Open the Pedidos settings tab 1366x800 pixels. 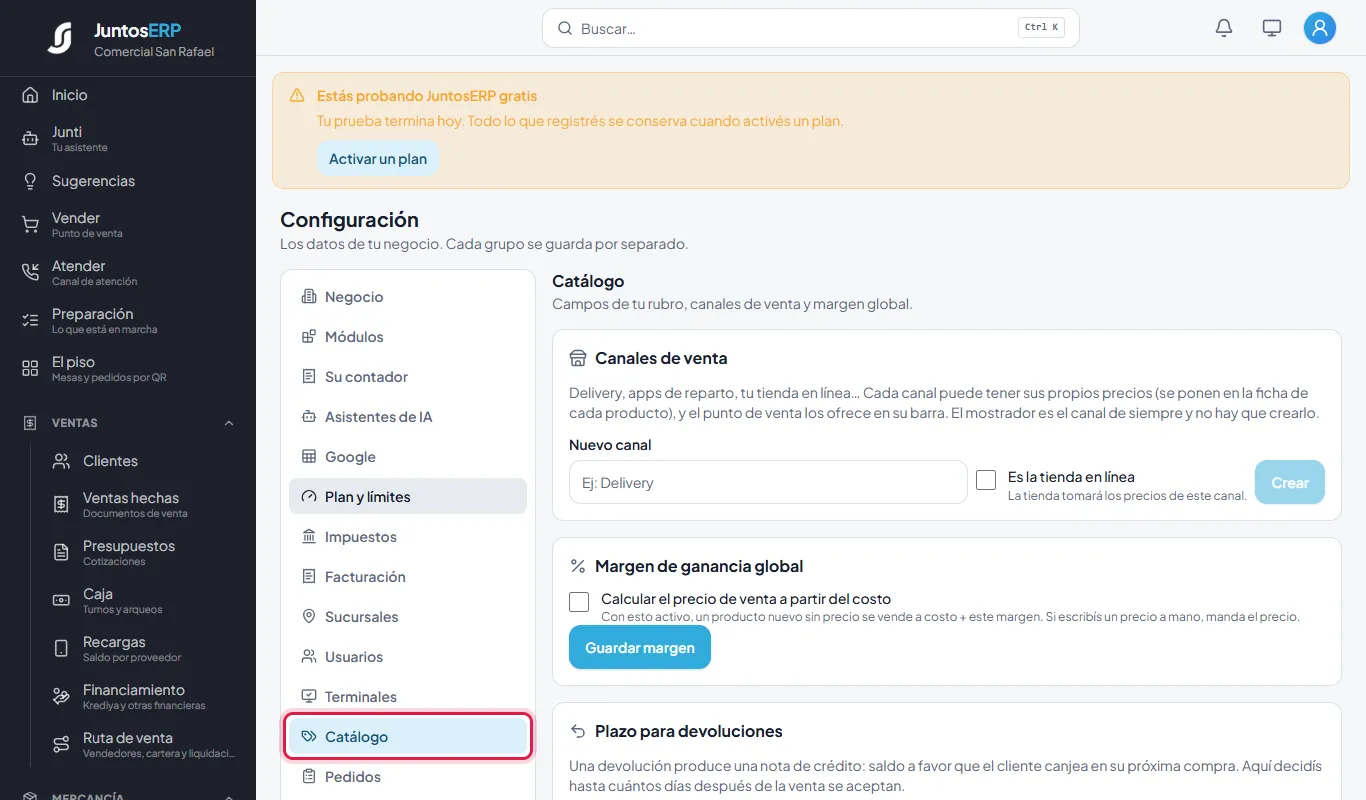[408, 777]
